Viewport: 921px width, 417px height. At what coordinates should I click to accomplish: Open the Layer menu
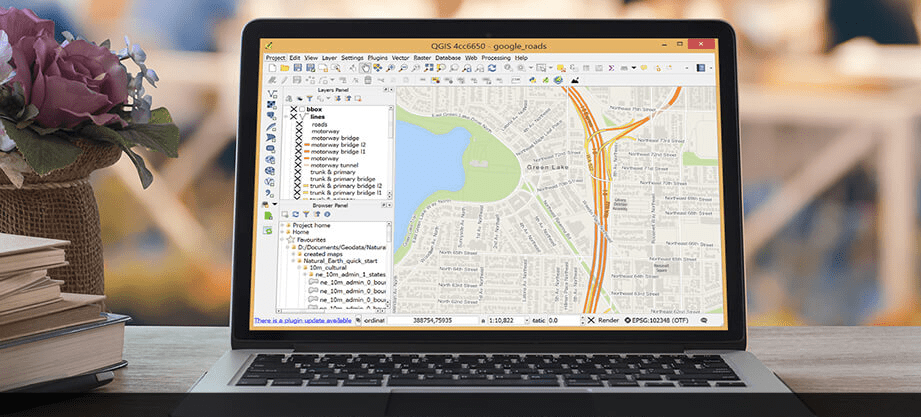coord(330,58)
